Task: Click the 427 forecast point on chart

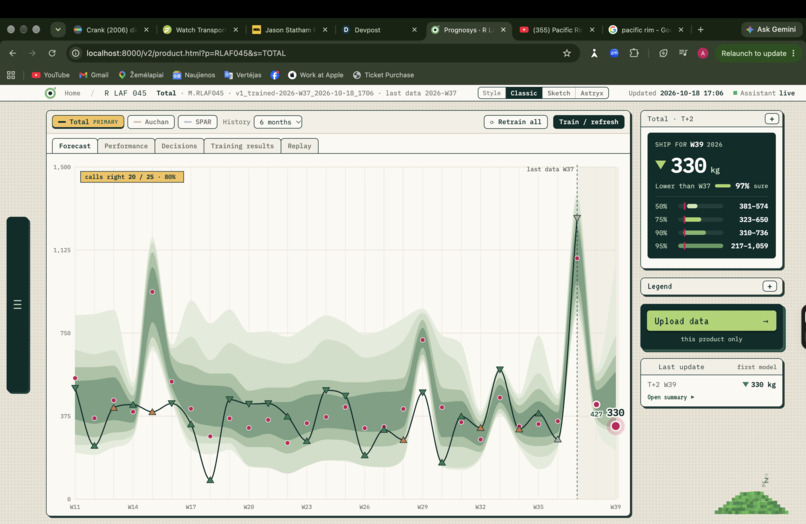Action: tap(596, 405)
